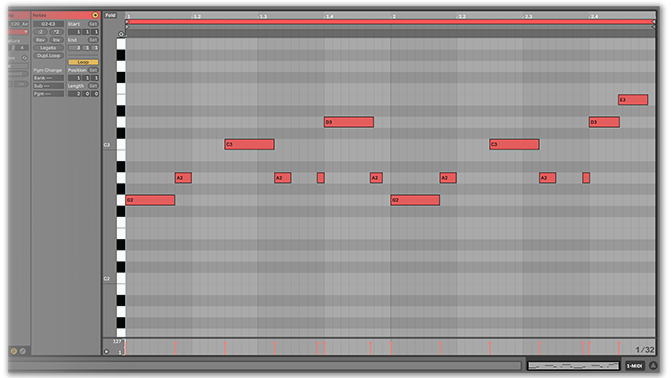Click the loop end marker at right edge
672x378 pixels.
tap(653, 21)
